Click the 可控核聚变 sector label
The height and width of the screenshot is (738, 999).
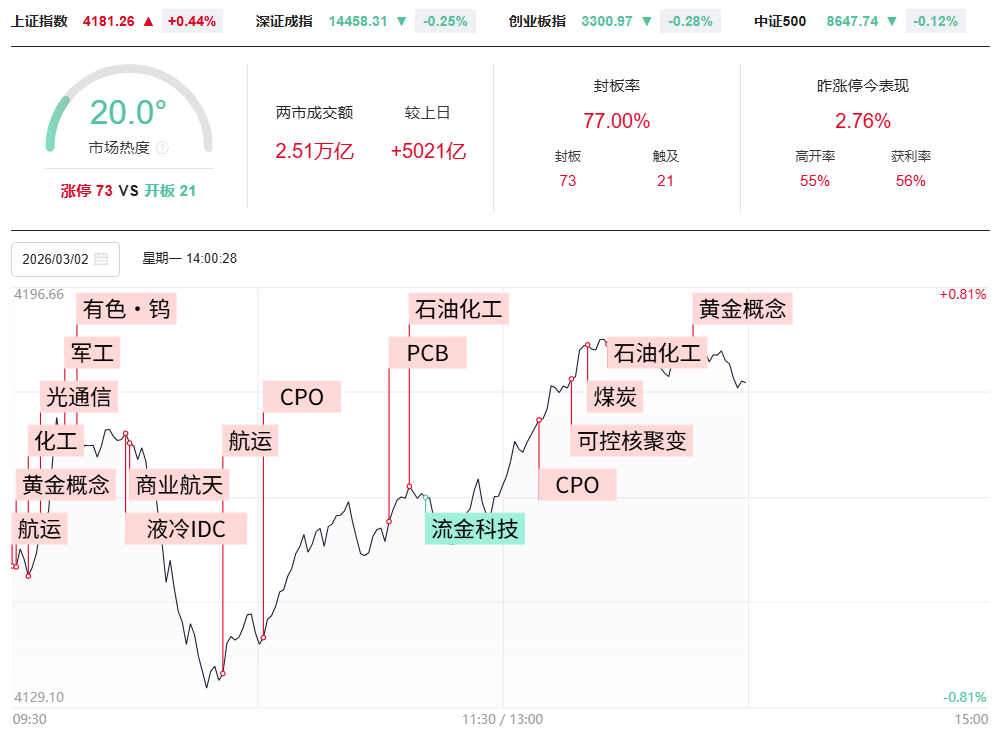pyautogui.click(x=632, y=440)
